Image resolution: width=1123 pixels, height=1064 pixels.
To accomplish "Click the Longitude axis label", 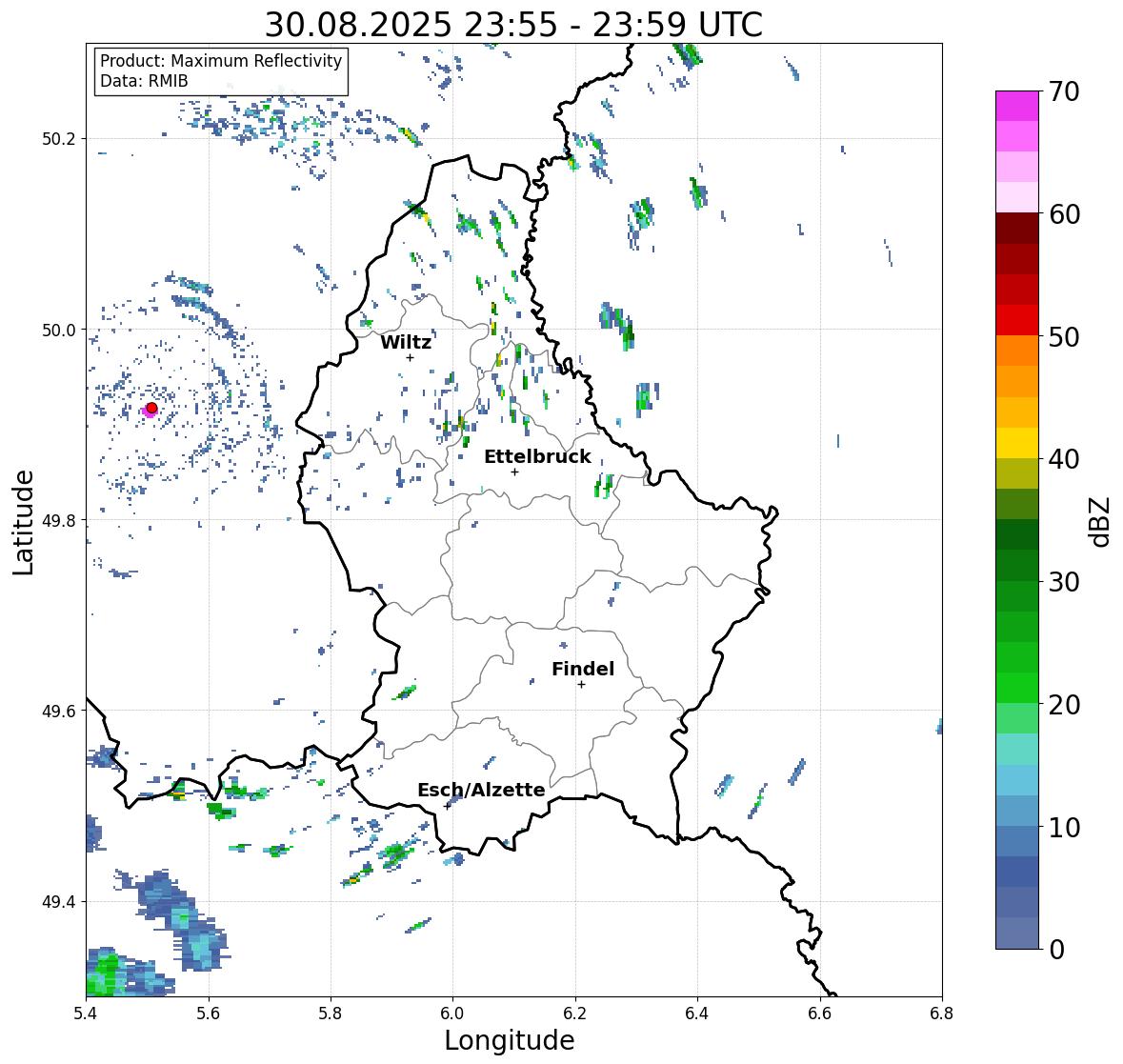I will coord(510,1040).
